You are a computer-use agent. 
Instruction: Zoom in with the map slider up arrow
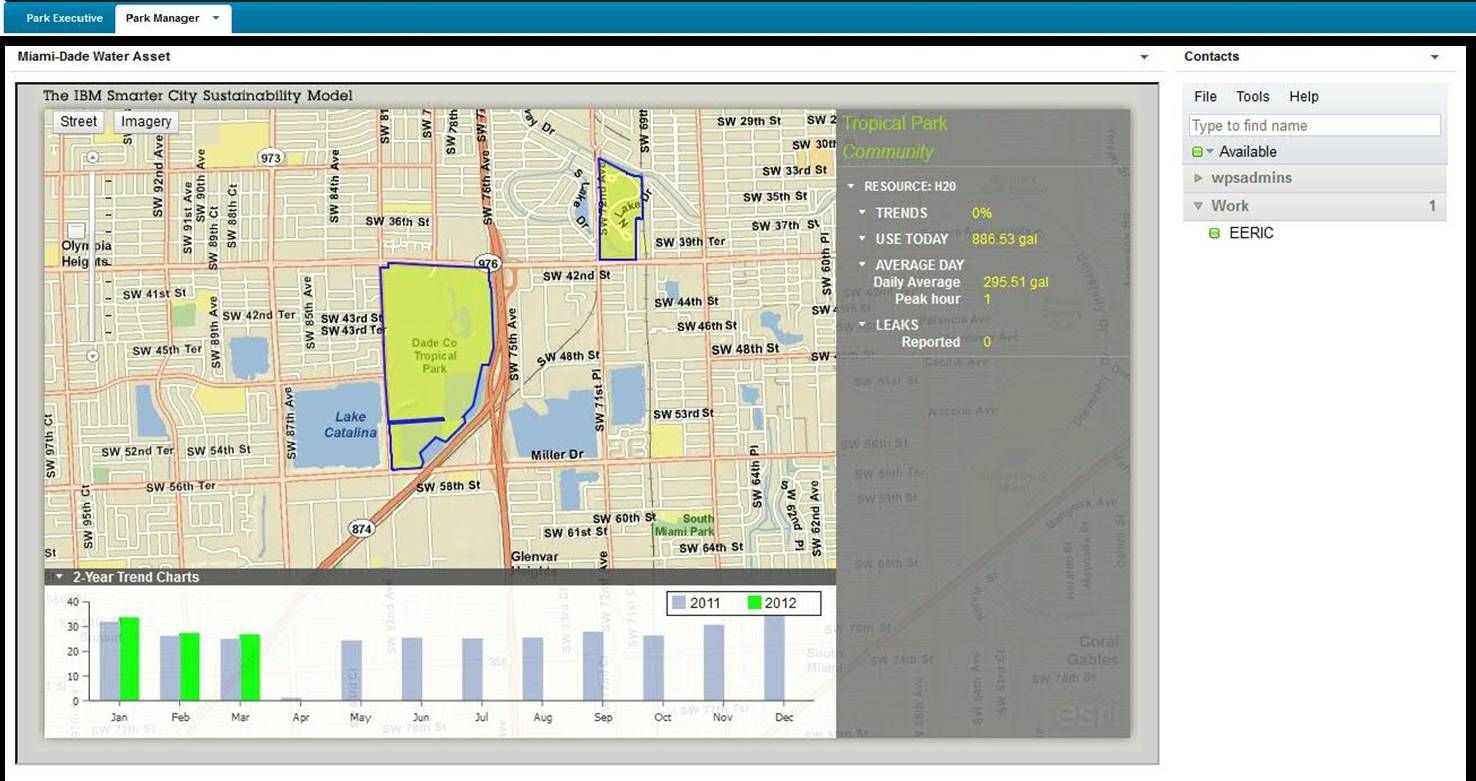tap(92, 157)
